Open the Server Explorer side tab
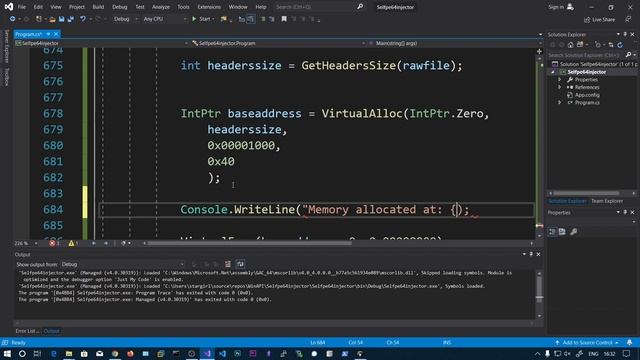This screenshot has width=640, height=360. (7, 46)
